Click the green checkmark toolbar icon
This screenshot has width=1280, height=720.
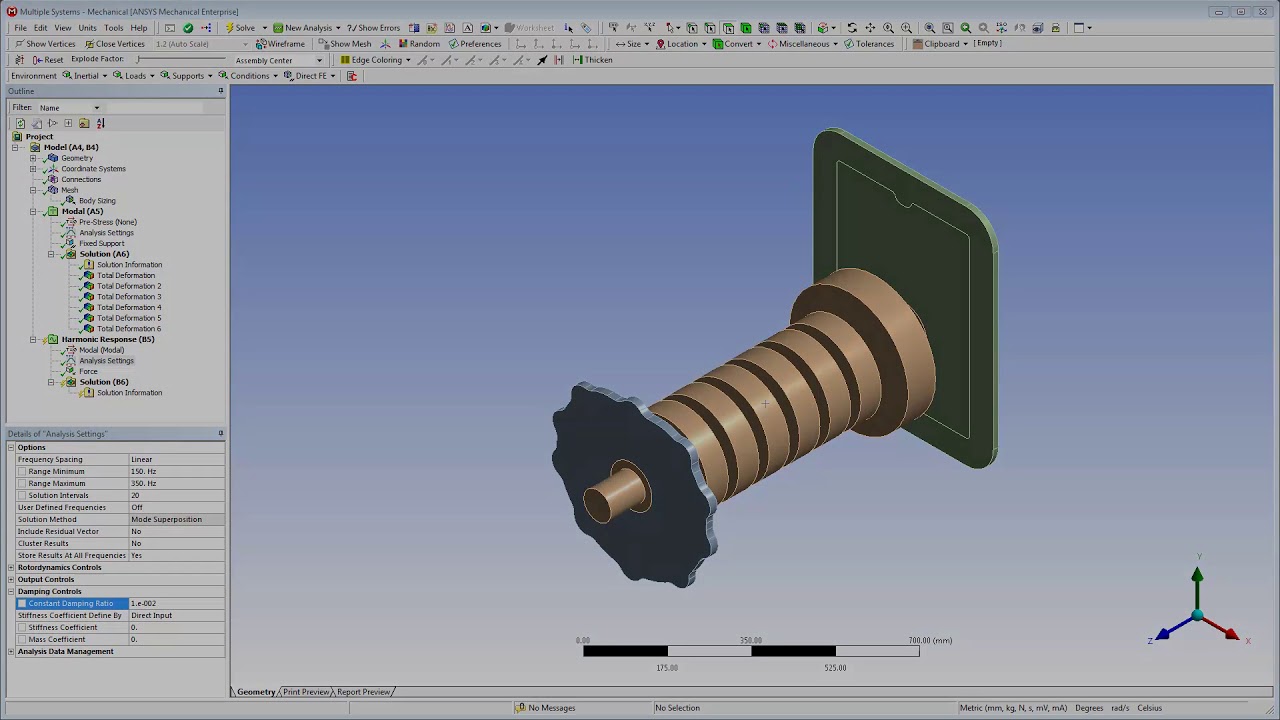pyautogui.click(x=188, y=28)
